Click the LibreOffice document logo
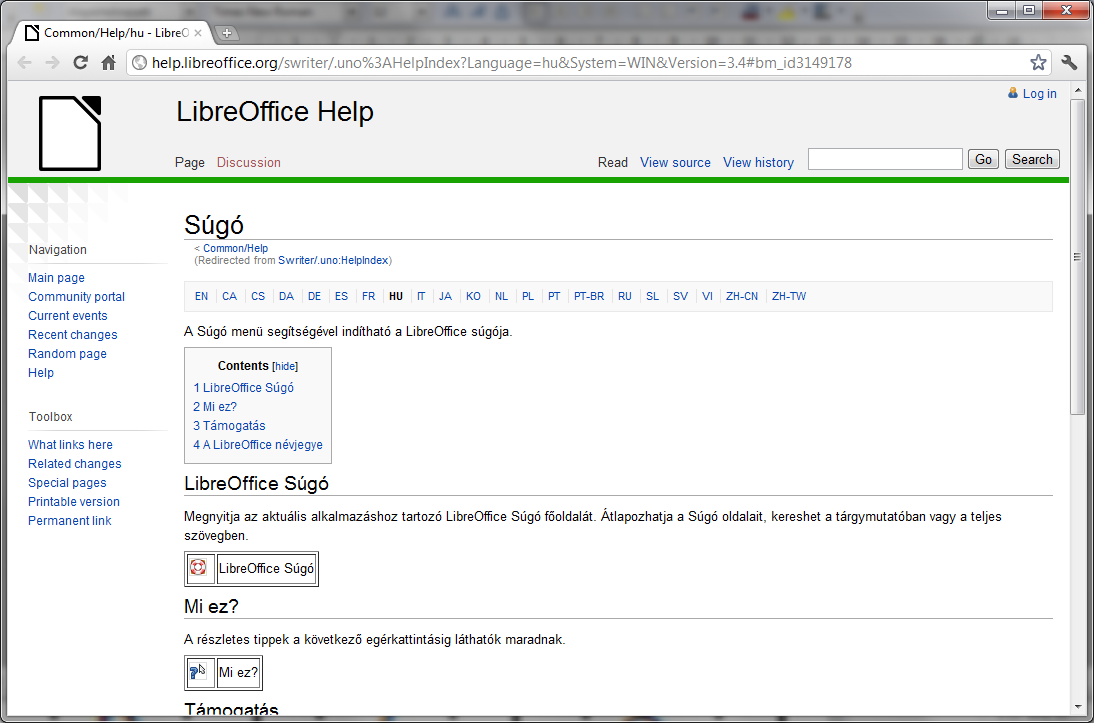This screenshot has width=1094, height=723. 70,133
